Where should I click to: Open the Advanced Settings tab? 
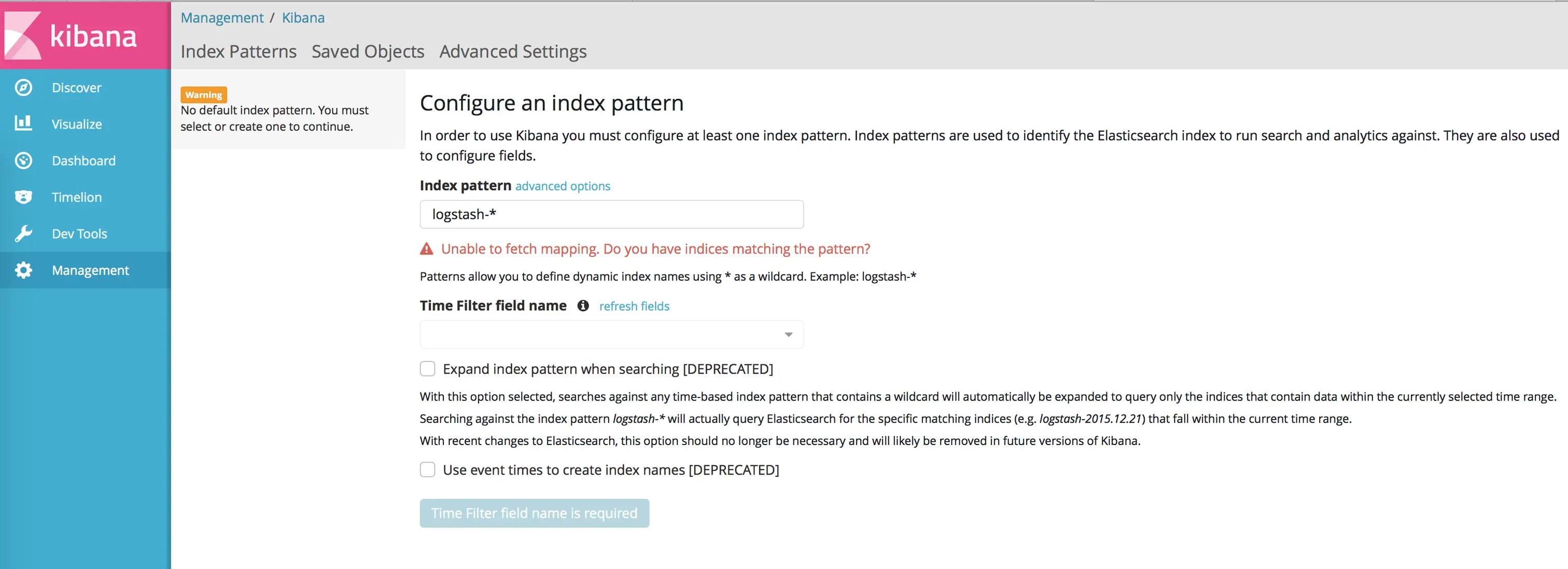coord(512,52)
